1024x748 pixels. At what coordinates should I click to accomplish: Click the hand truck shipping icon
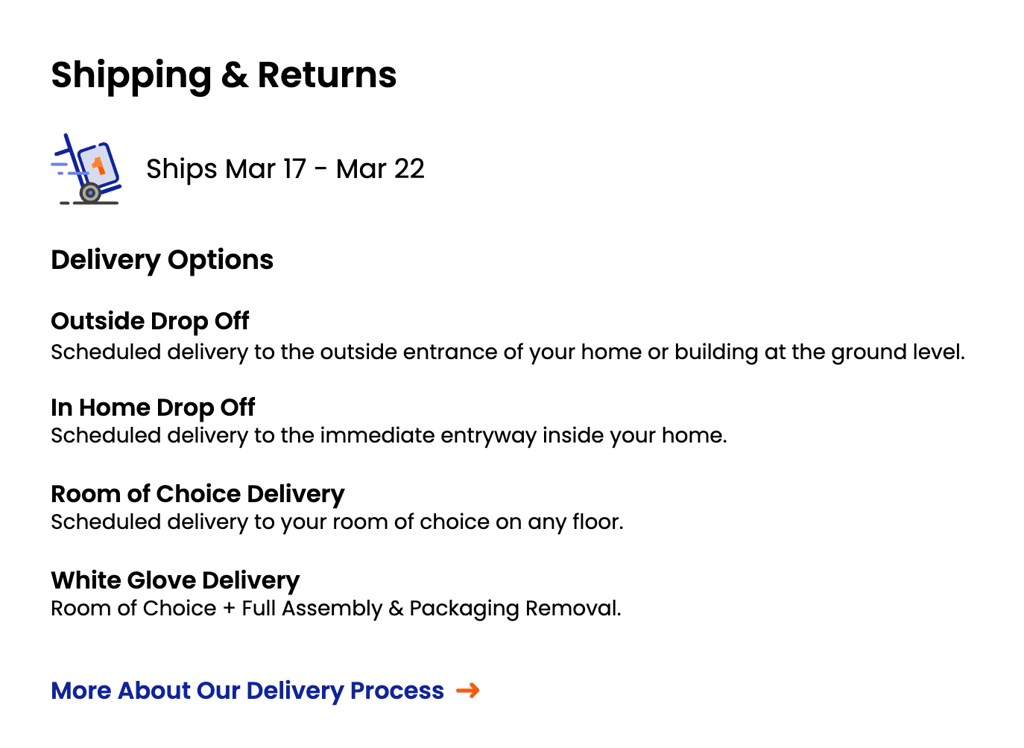pyautogui.click(x=87, y=169)
